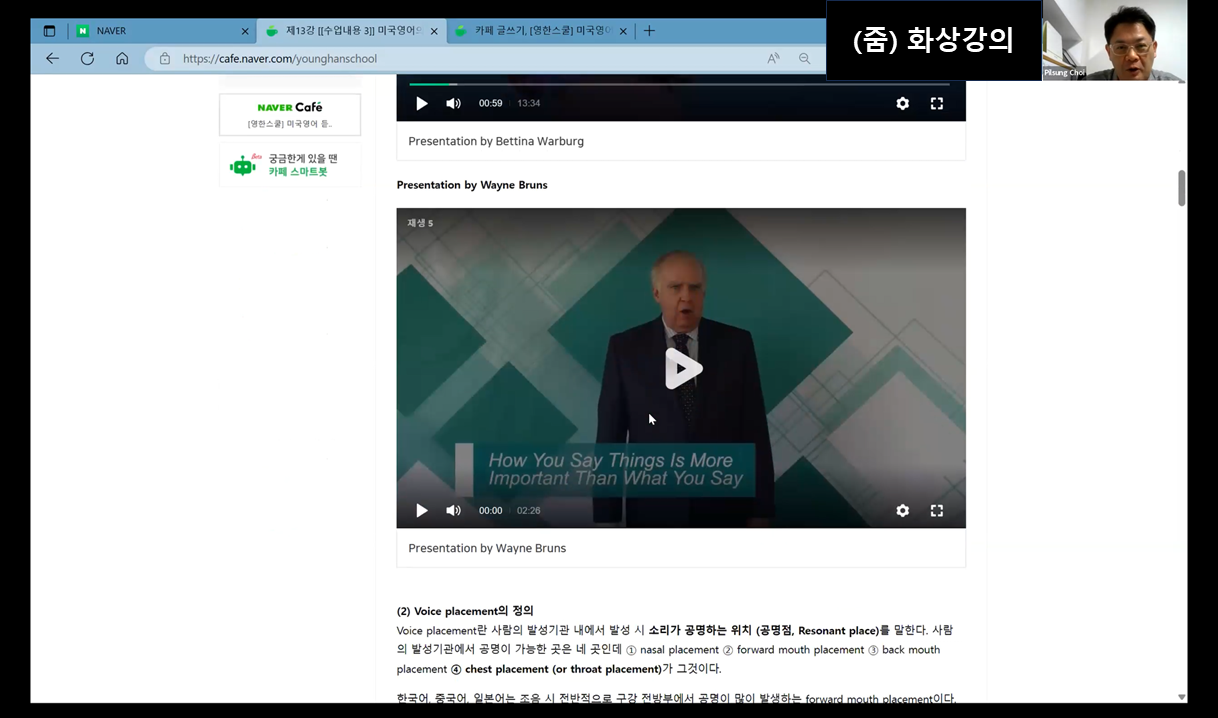
Task: Mute the Wayne Bruns video
Action: pyautogui.click(x=453, y=510)
